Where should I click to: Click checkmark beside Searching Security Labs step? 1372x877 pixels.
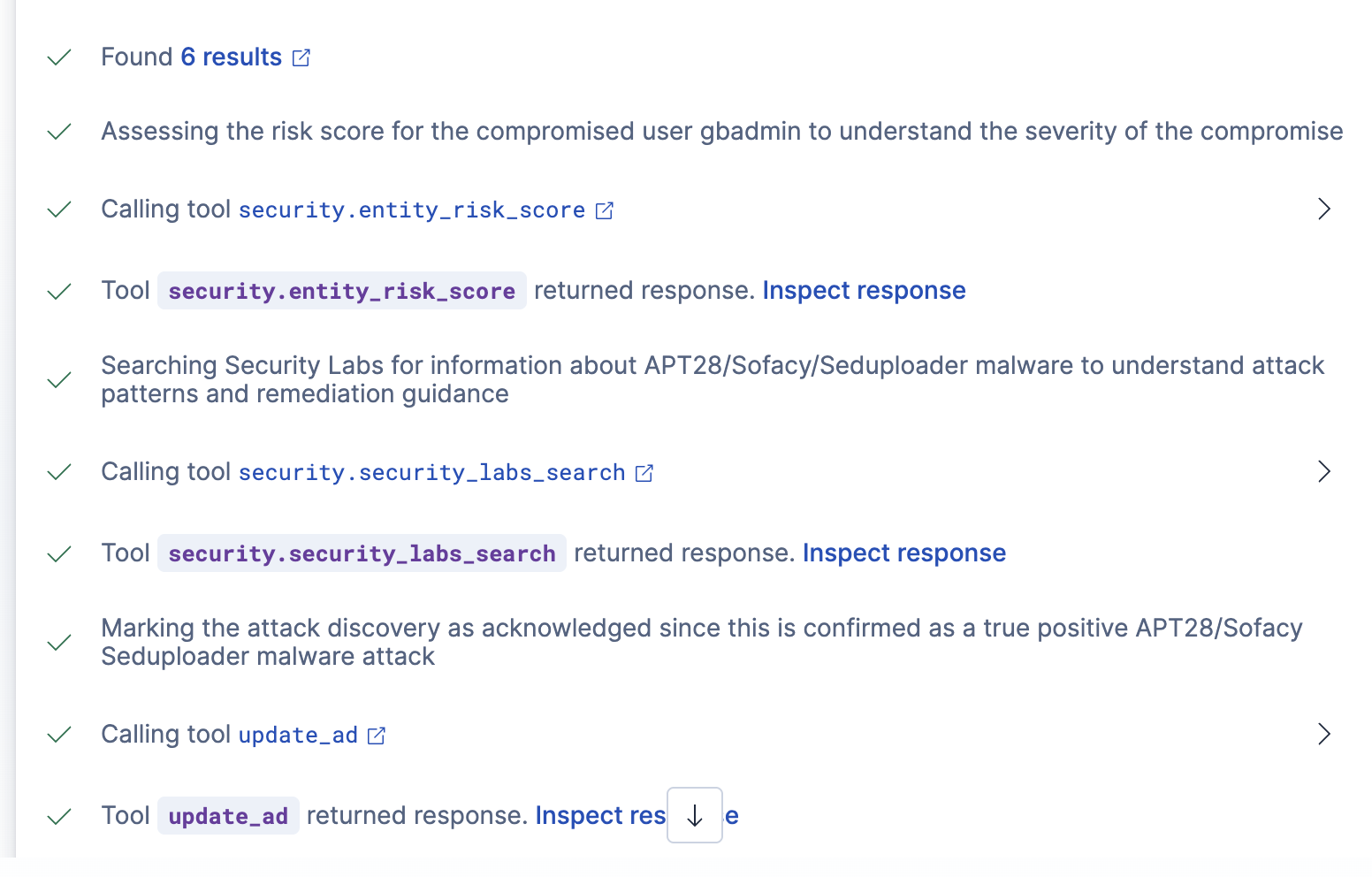[59, 380]
